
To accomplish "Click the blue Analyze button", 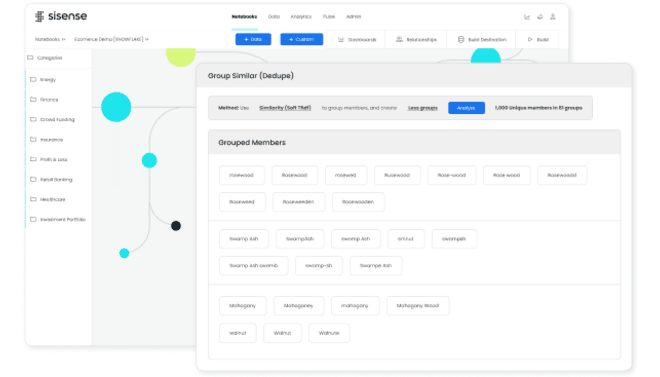I will coord(466,108).
